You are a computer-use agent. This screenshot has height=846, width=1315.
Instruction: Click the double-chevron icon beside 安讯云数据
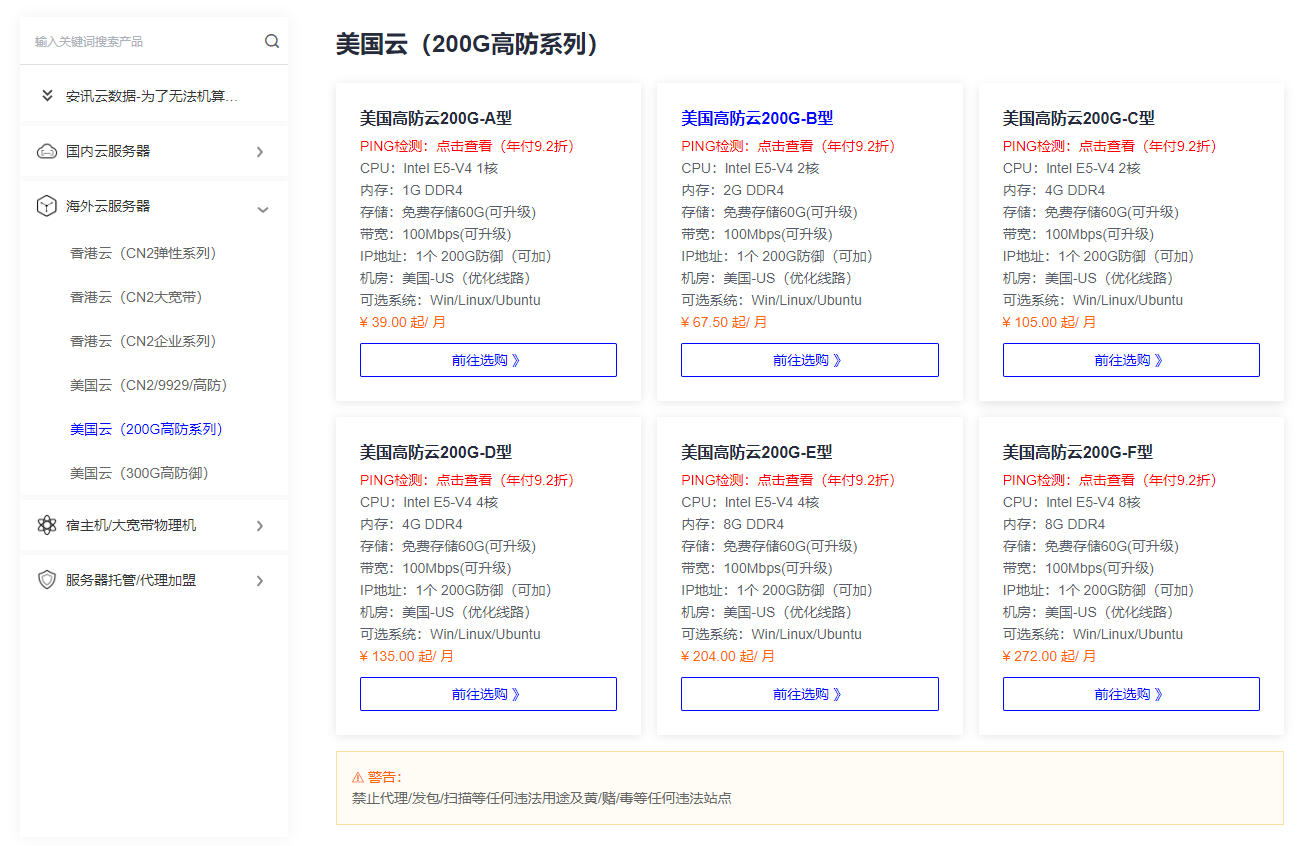pyautogui.click(x=47, y=96)
